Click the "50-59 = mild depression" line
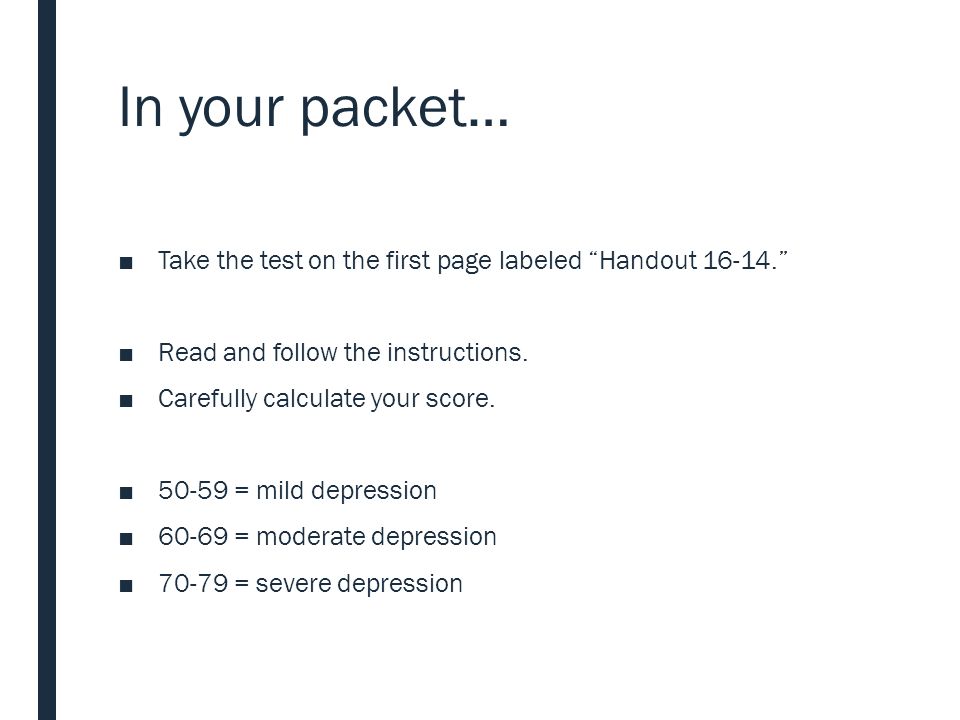Screen dimensions: 960x720 coord(297,491)
